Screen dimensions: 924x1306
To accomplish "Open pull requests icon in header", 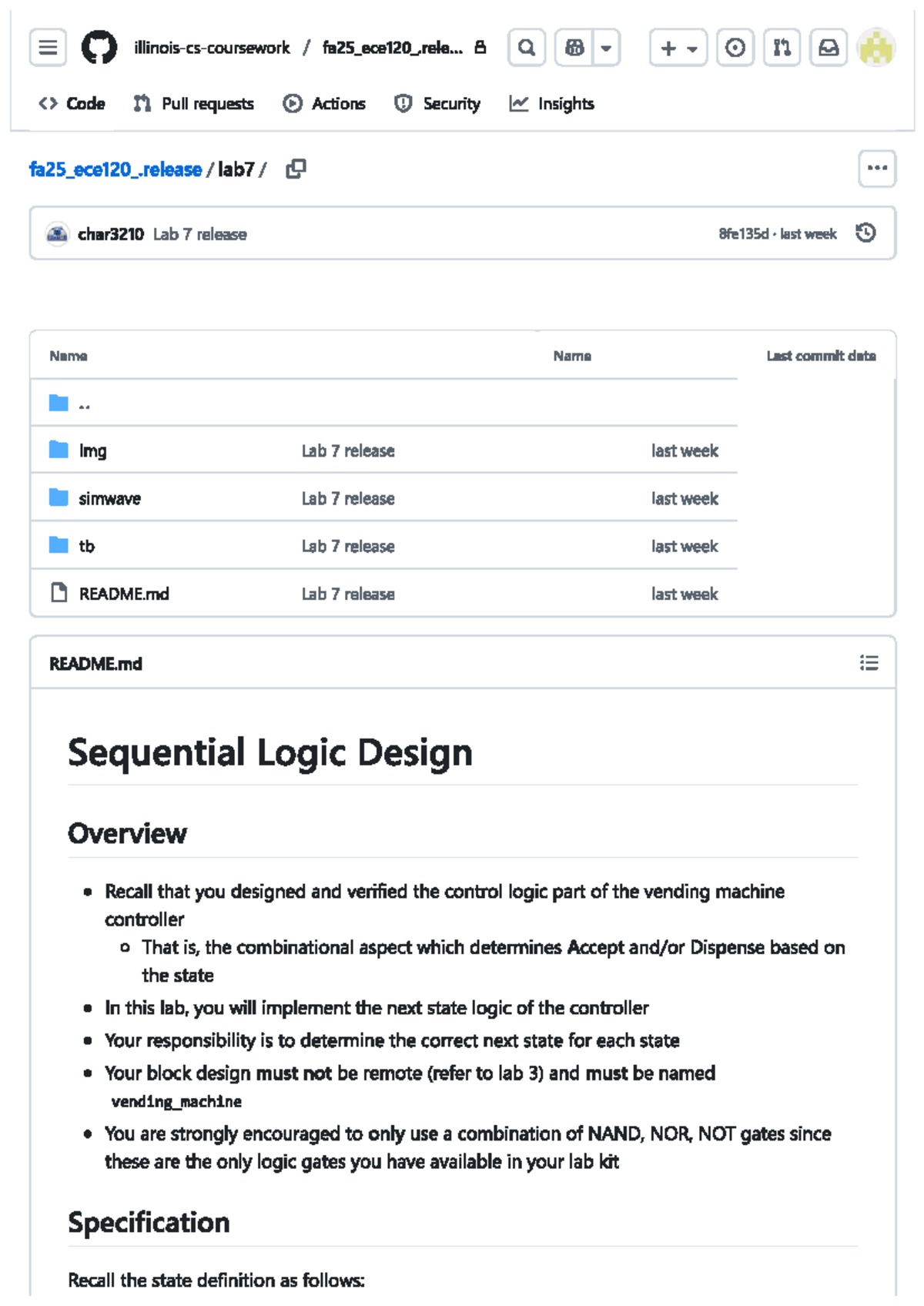I will pos(782,48).
